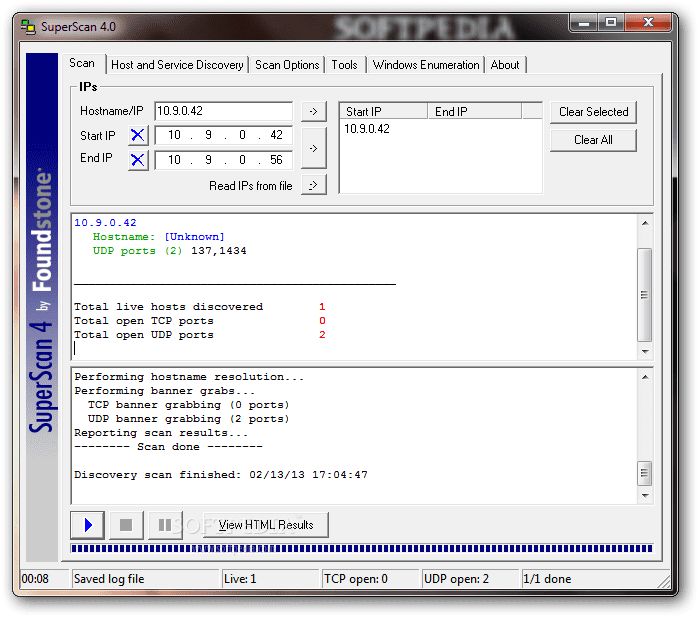Start the scan with the play button
Viewport: 699px width, 617px height.
tap(88, 524)
